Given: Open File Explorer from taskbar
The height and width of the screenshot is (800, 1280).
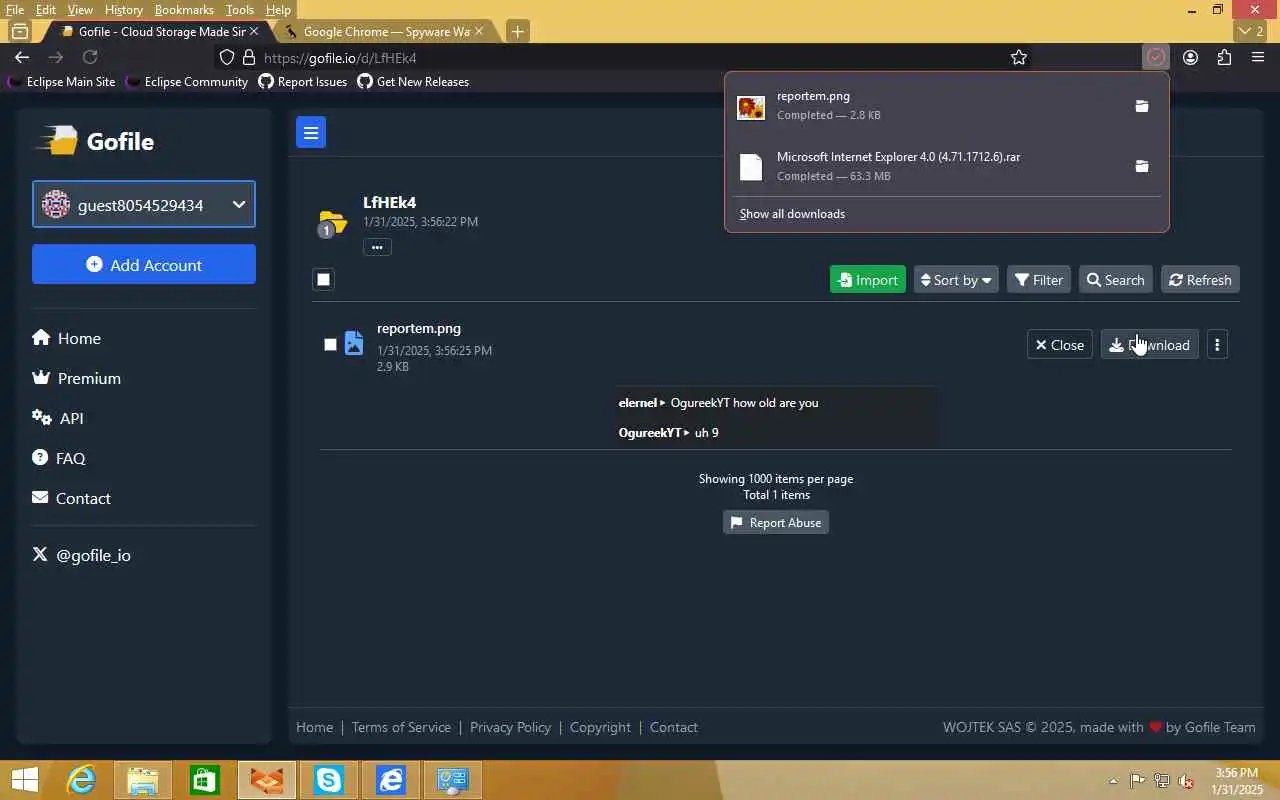Looking at the screenshot, I should click(x=143, y=780).
